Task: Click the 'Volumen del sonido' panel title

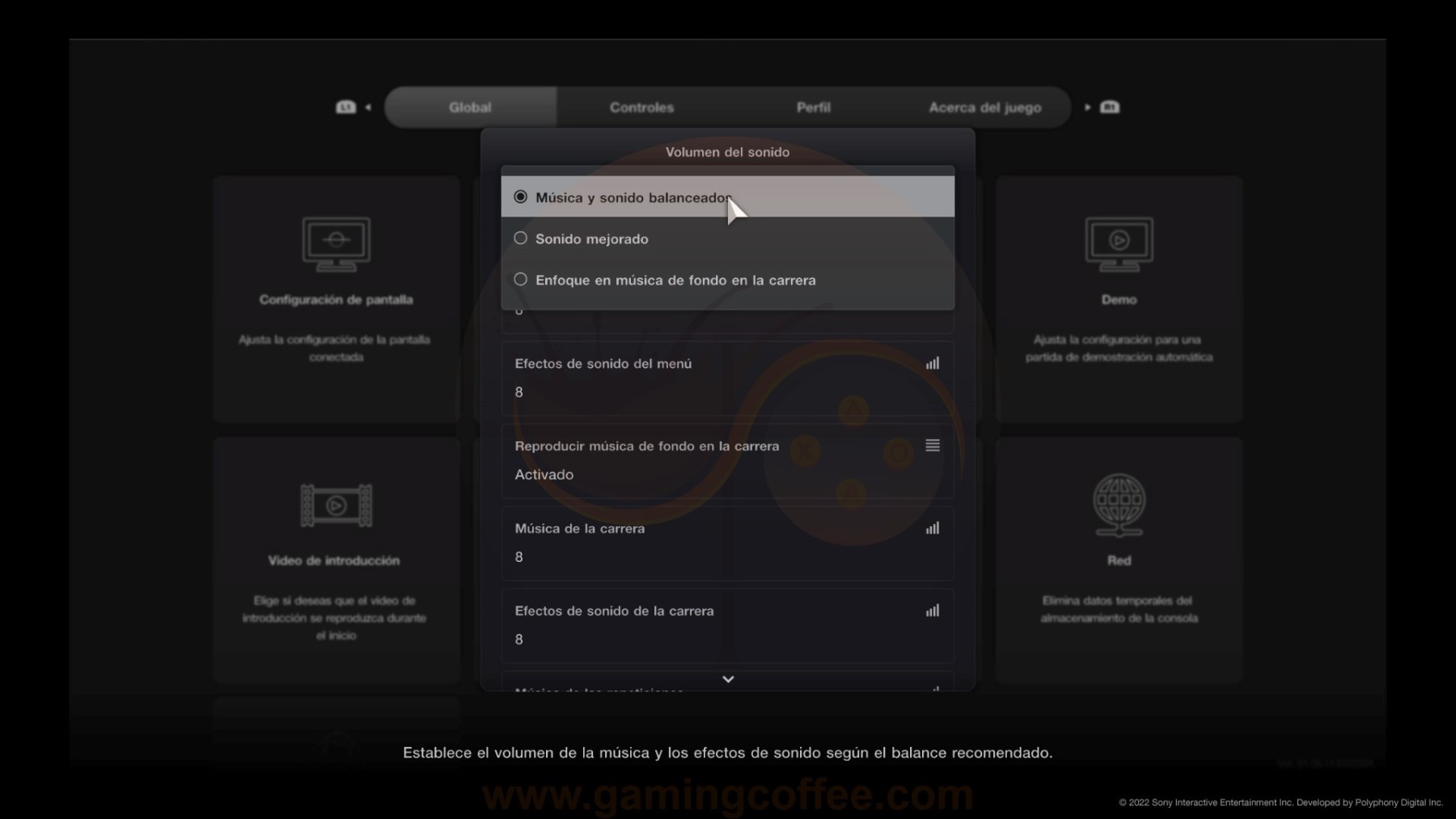Action: tap(727, 152)
